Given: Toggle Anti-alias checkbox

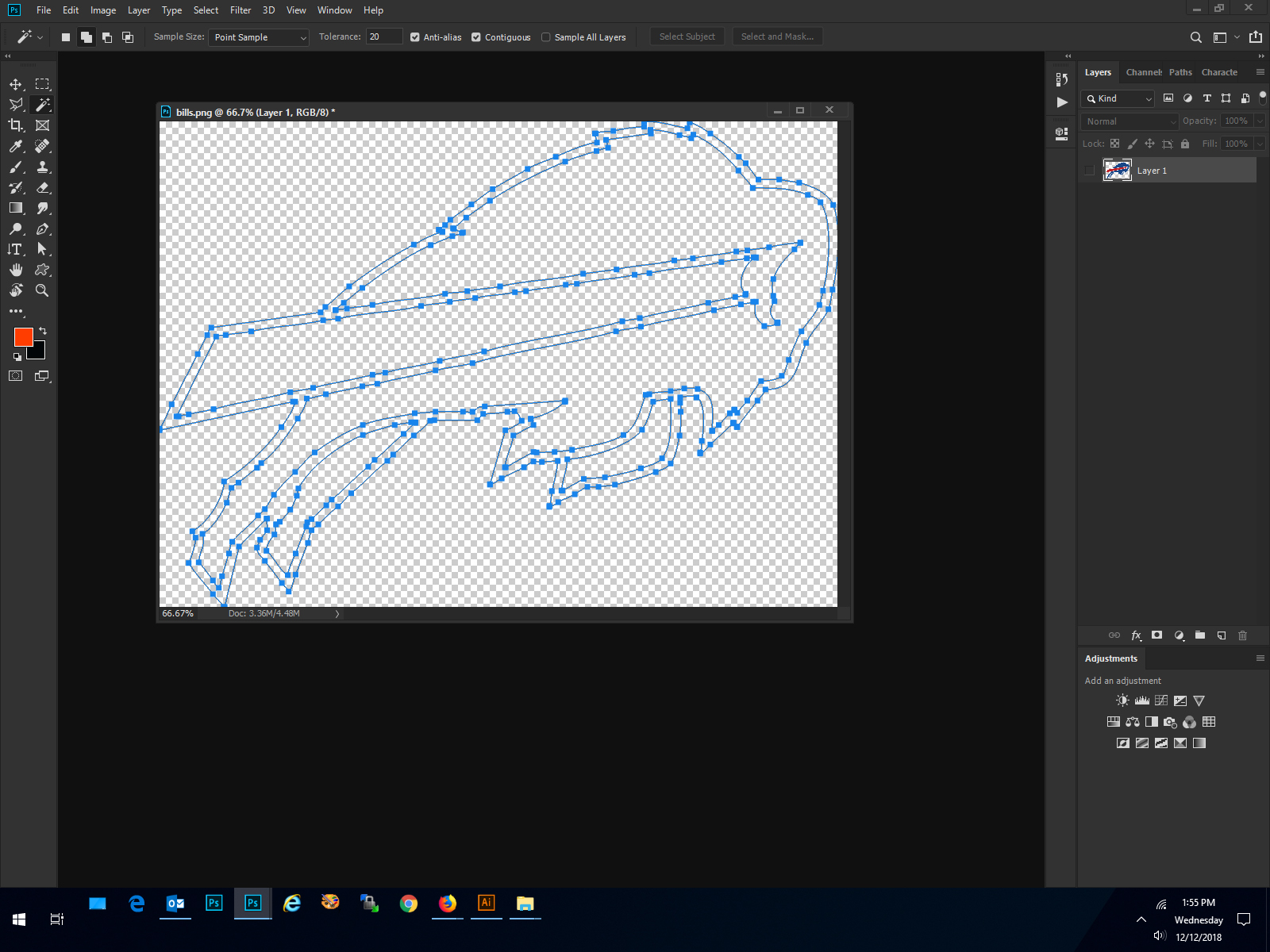Looking at the screenshot, I should [x=415, y=37].
